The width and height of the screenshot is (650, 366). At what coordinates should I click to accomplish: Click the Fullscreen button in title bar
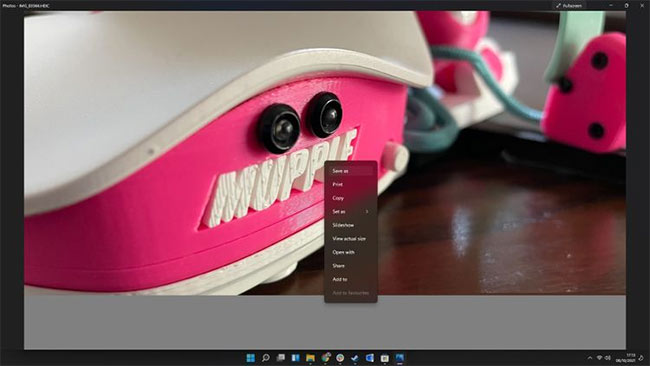pos(569,5)
